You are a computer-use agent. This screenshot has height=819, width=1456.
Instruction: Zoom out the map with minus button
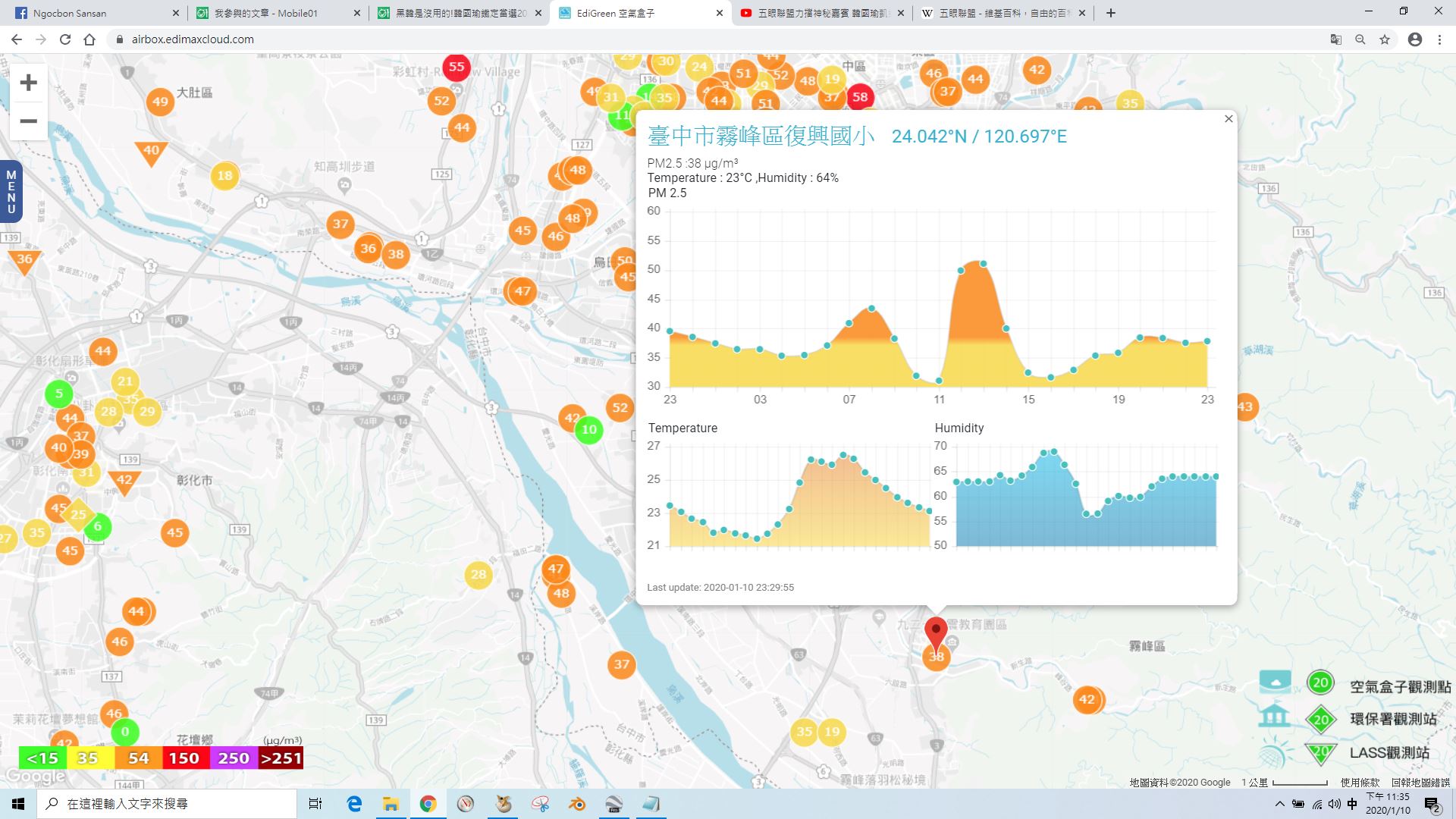pyautogui.click(x=28, y=121)
